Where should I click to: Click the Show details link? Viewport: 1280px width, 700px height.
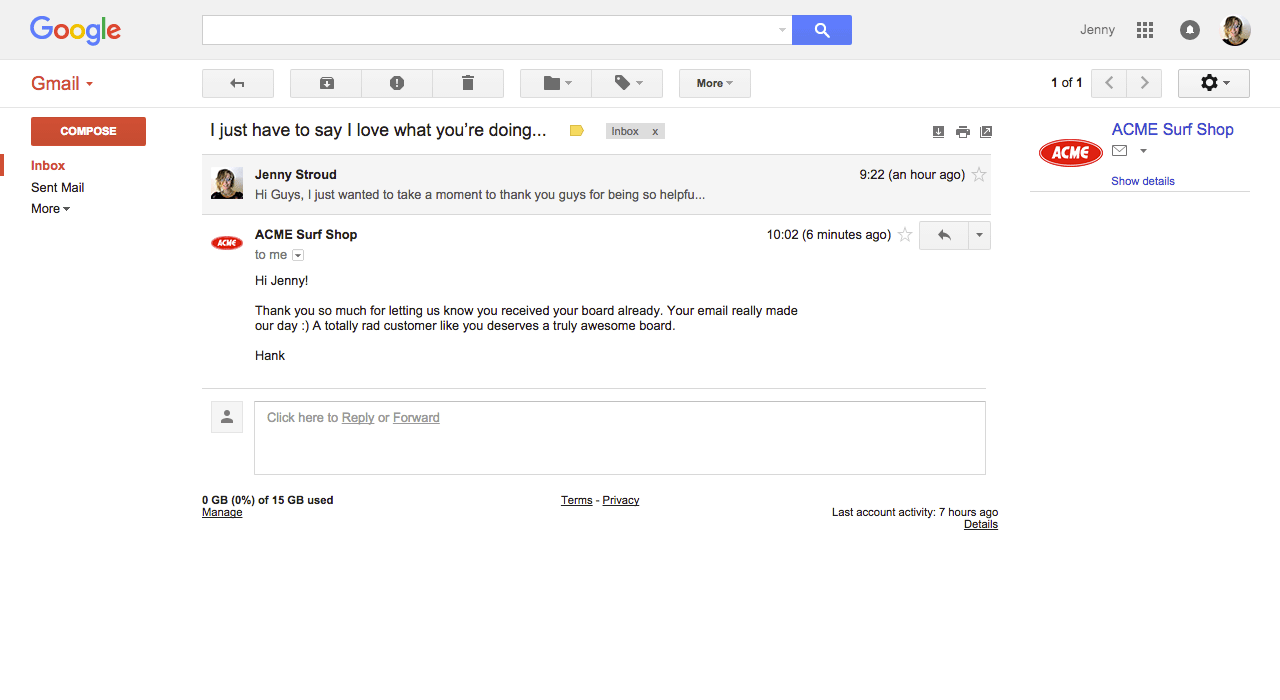pos(1143,181)
